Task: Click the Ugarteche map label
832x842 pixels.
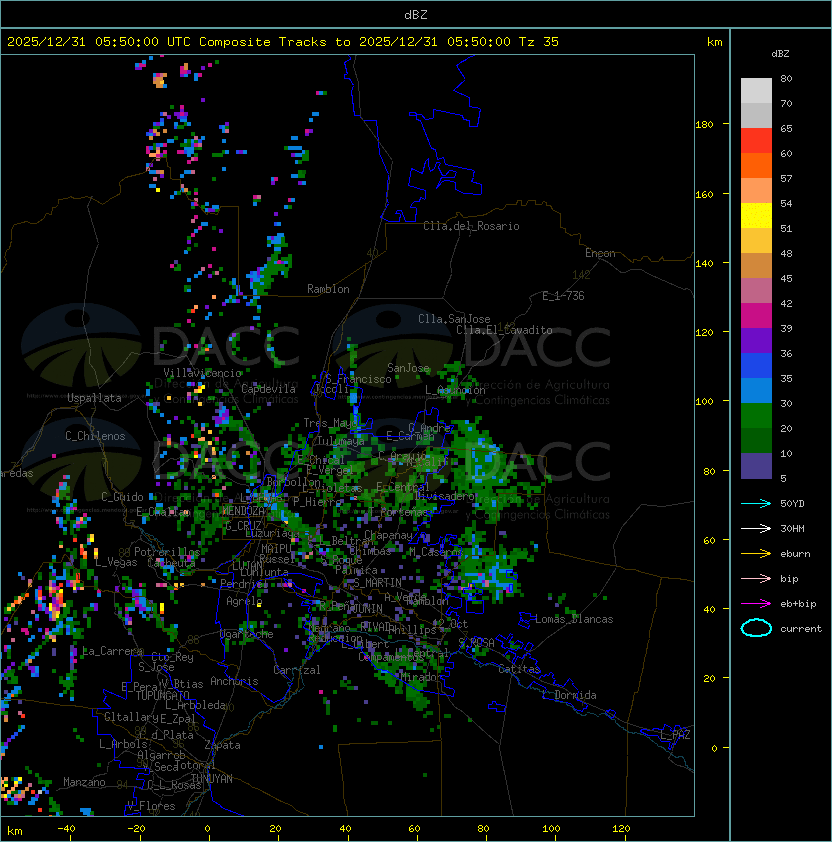Action: pyautogui.click(x=247, y=634)
